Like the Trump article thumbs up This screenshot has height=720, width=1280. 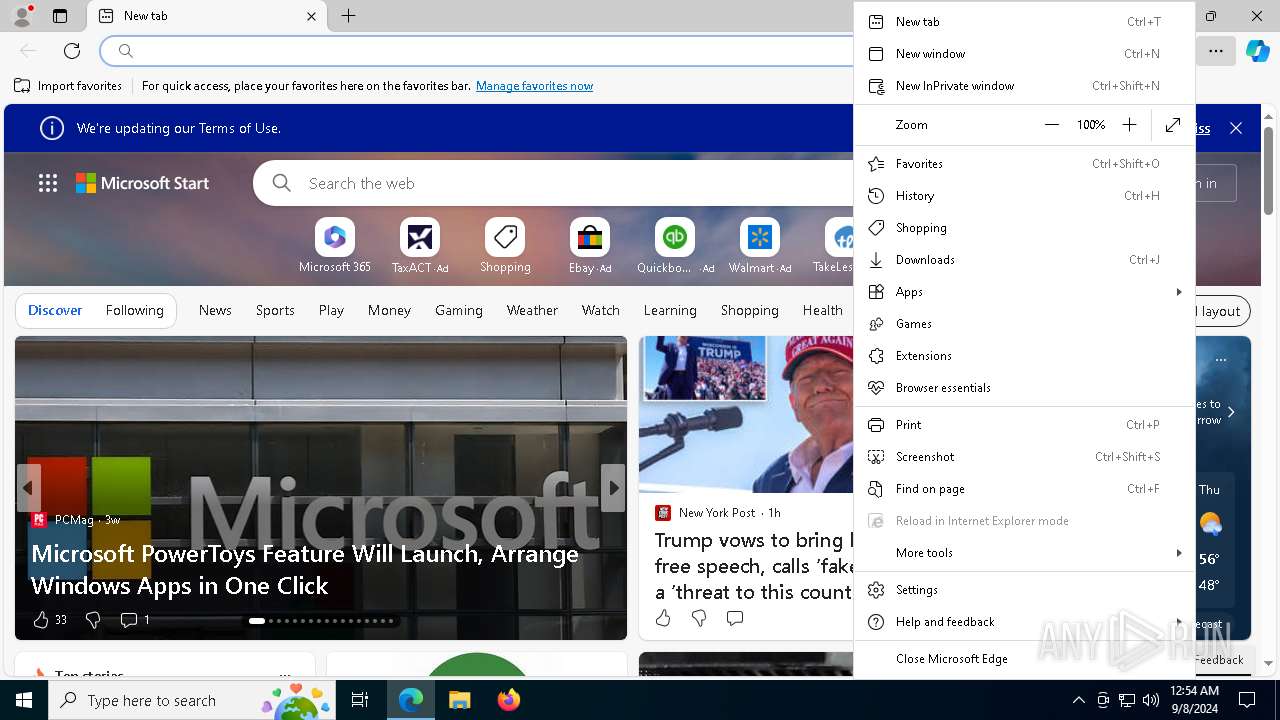[x=663, y=618]
